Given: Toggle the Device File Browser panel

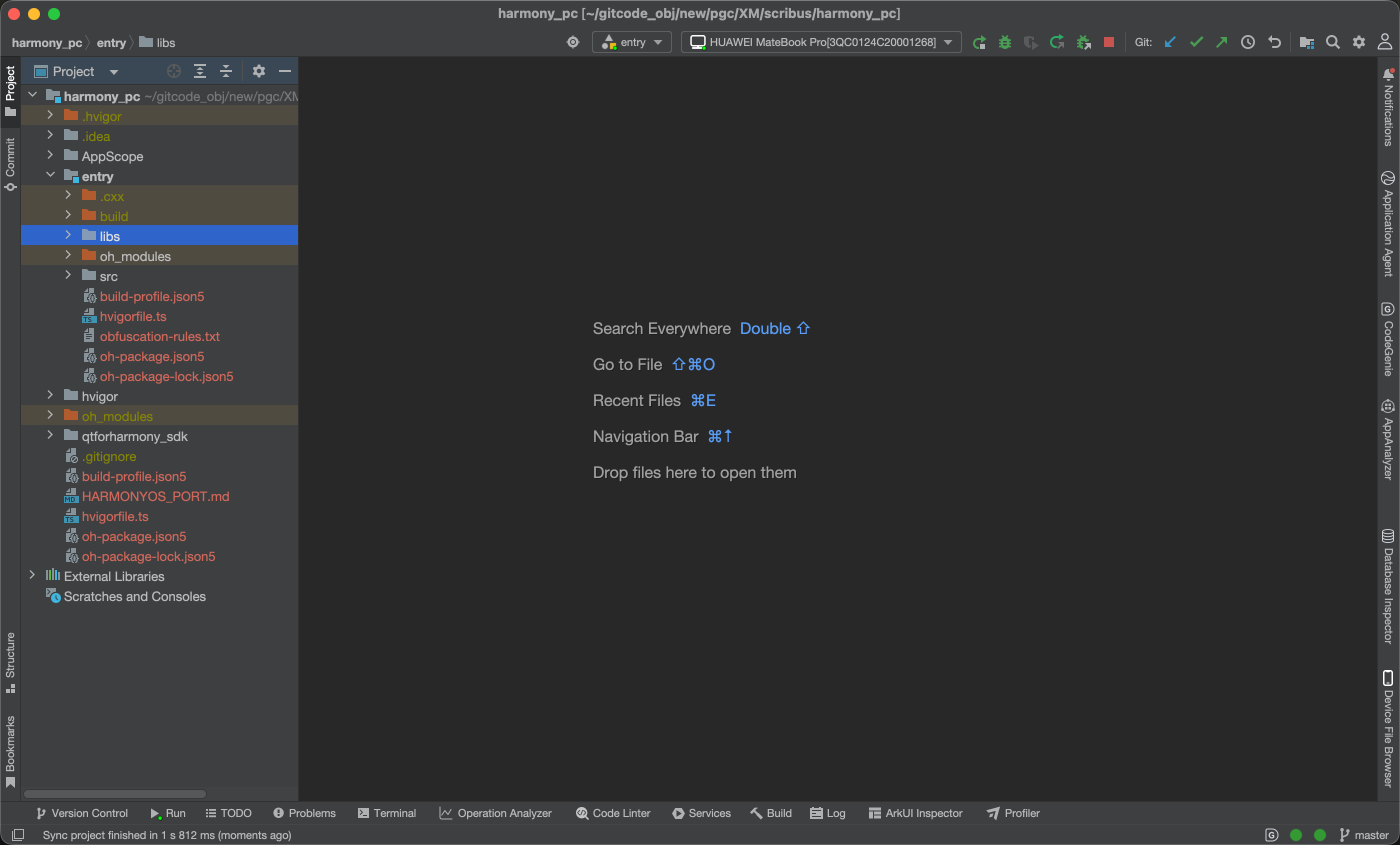Looking at the screenshot, I should coord(1388,729).
